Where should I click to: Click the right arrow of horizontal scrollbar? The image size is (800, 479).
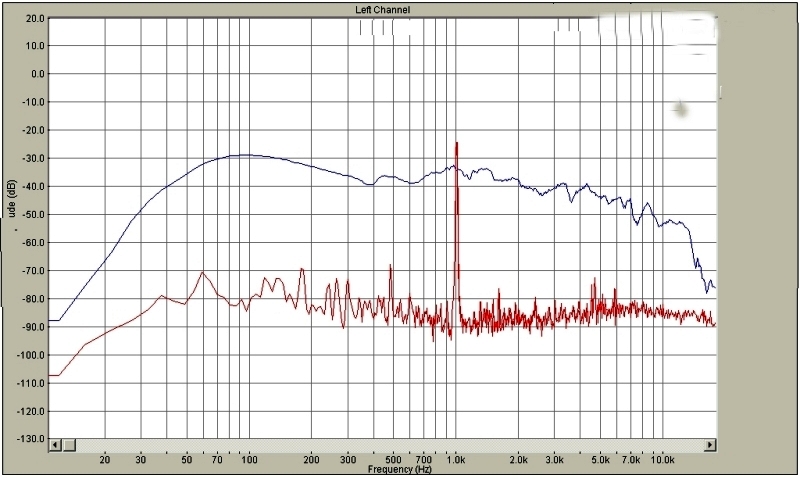[x=710, y=444]
